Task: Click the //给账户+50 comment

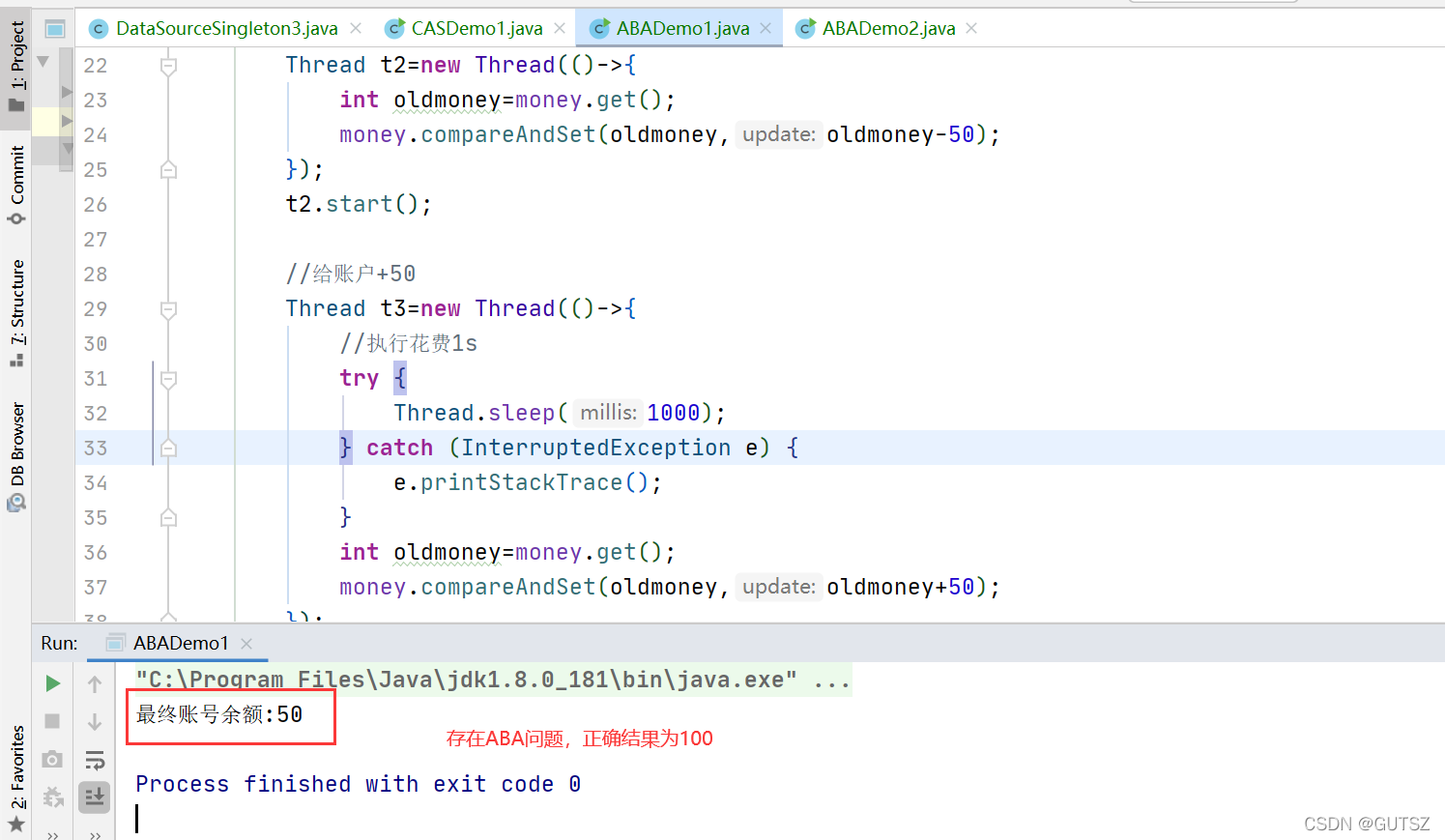Action: 350,275
